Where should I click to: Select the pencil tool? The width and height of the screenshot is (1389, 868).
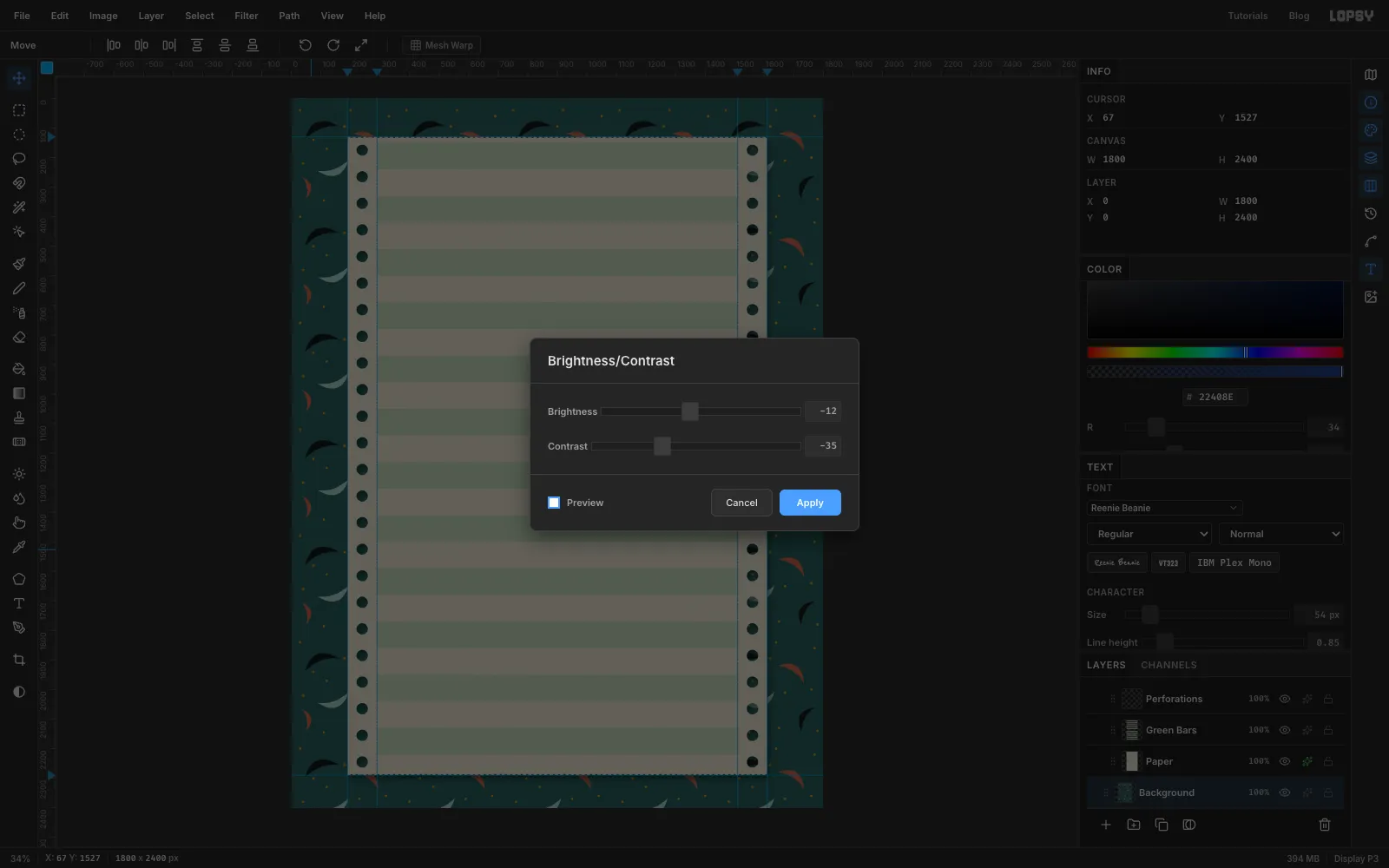[x=19, y=288]
